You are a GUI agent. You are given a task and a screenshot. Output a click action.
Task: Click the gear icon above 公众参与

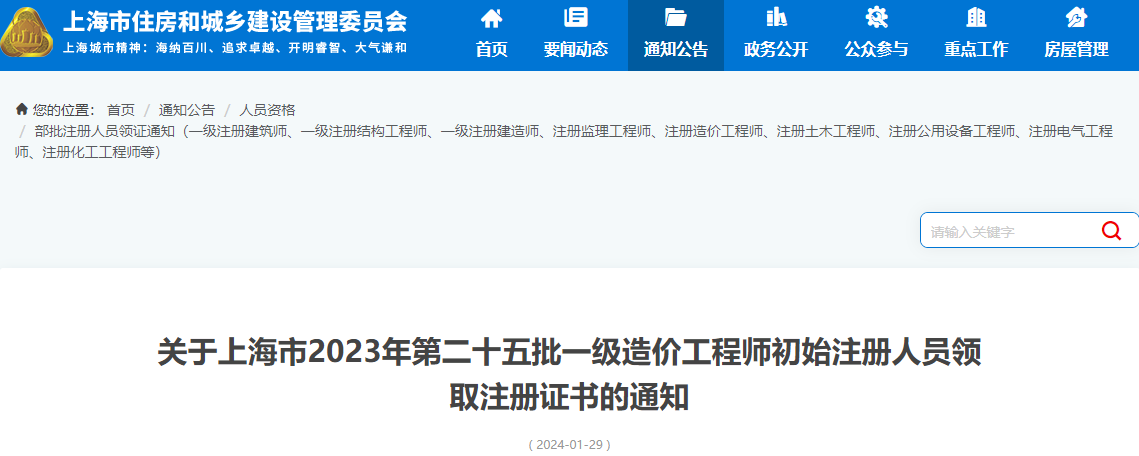(x=876, y=17)
